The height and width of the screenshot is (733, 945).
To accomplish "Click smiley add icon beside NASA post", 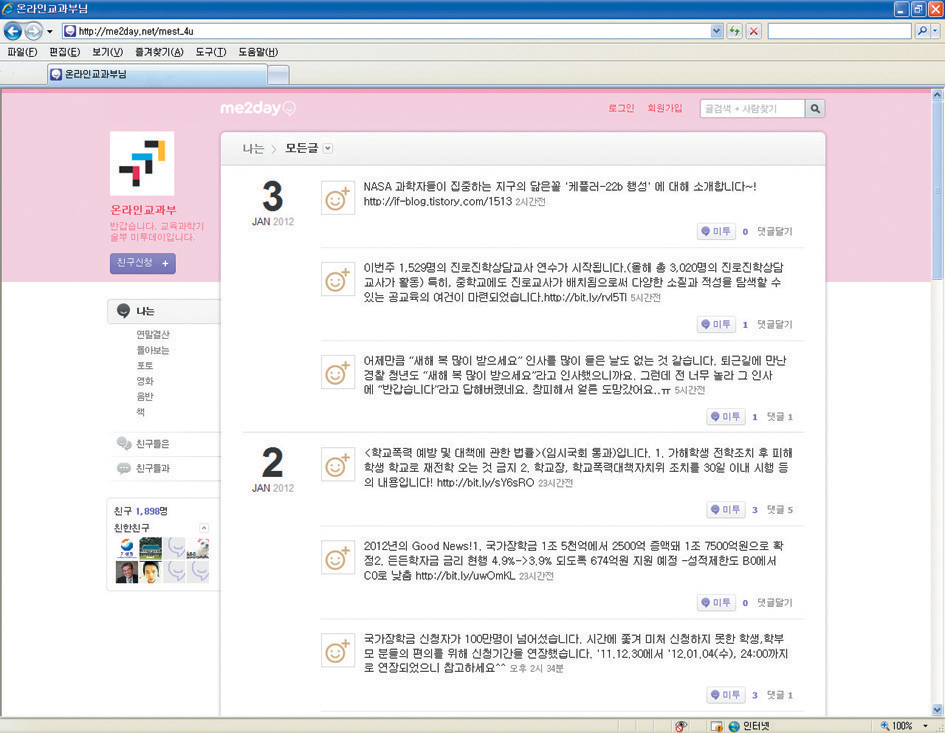I will point(338,198).
